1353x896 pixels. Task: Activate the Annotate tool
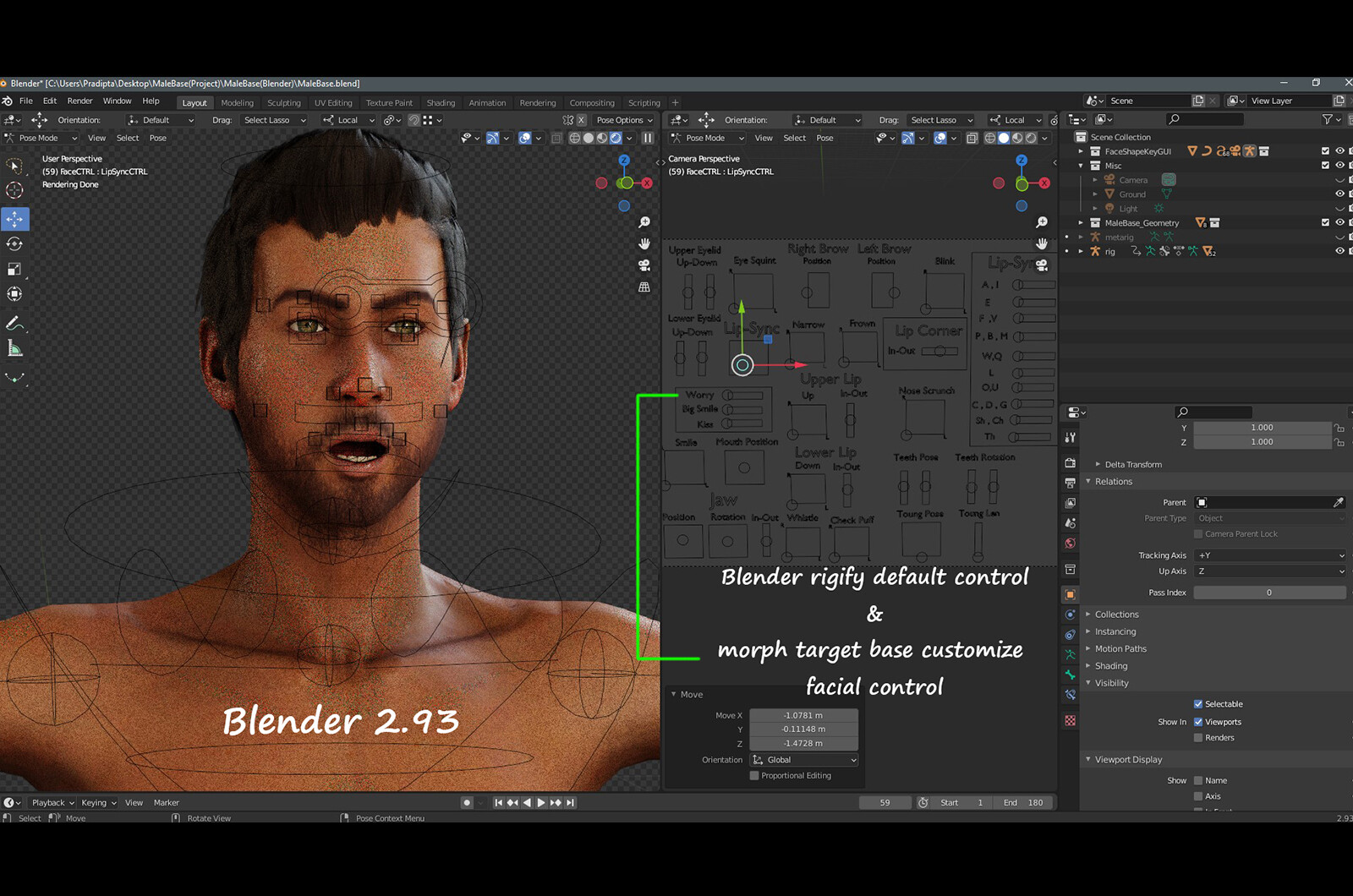[x=14, y=322]
